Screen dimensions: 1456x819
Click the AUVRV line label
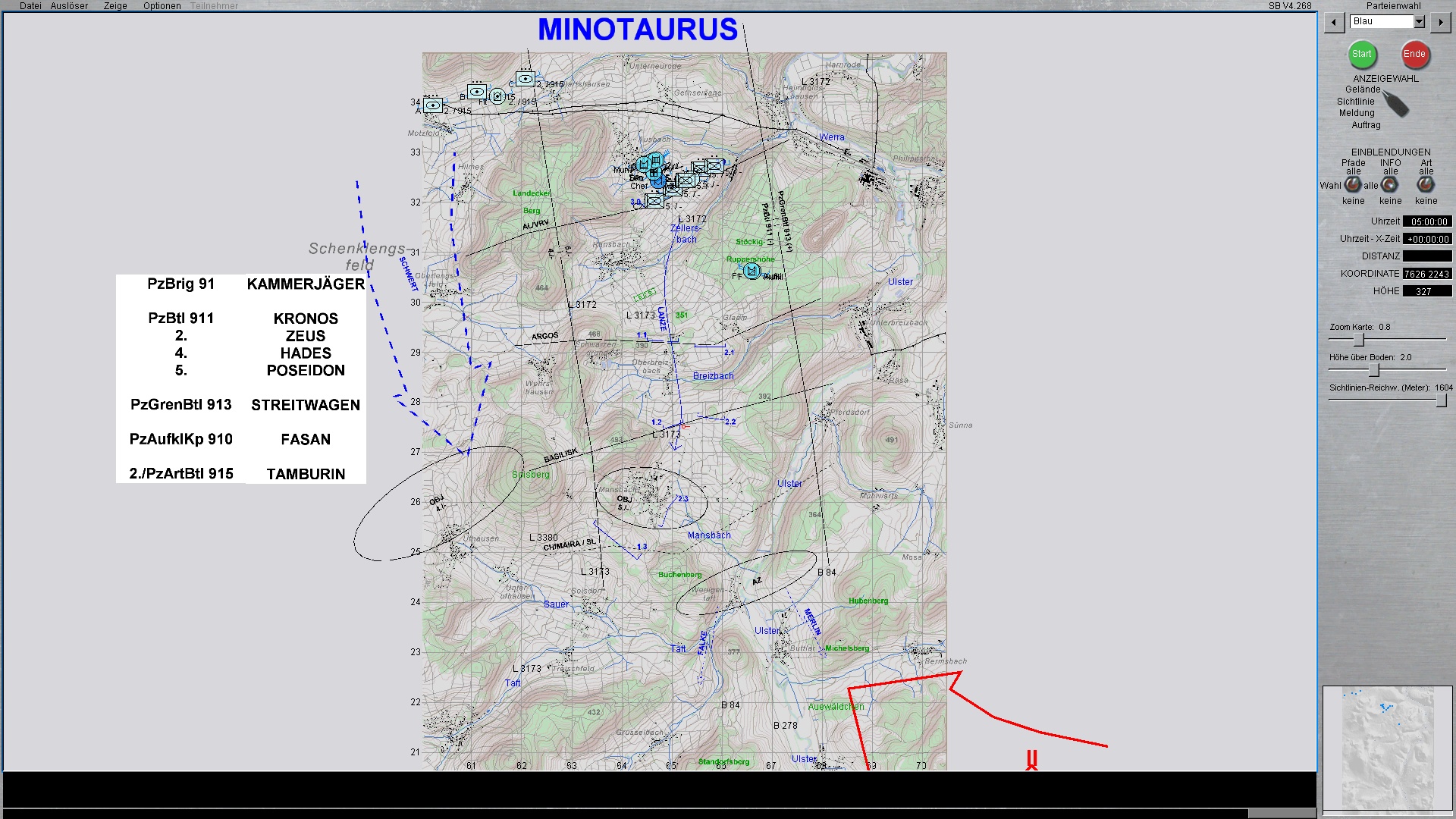pyautogui.click(x=535, y=224)
